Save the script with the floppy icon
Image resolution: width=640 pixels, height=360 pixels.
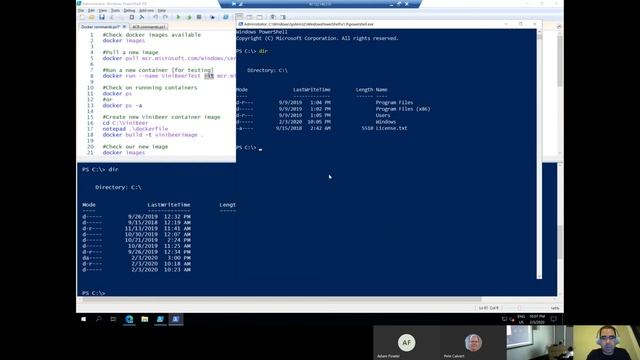[x=102, y=17]
